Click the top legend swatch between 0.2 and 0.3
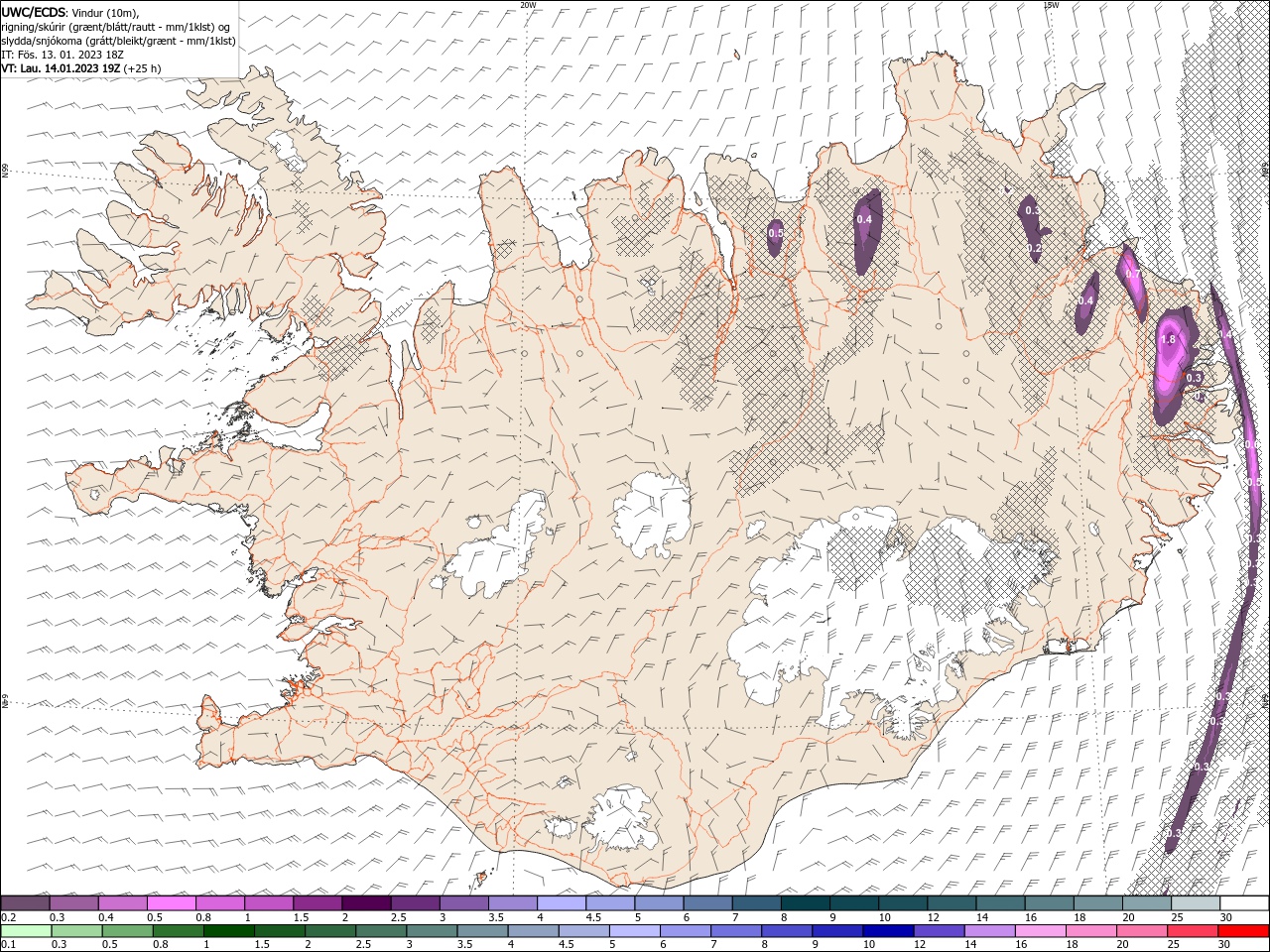The height and width of the screenshot is (952, 1270). 25,903
